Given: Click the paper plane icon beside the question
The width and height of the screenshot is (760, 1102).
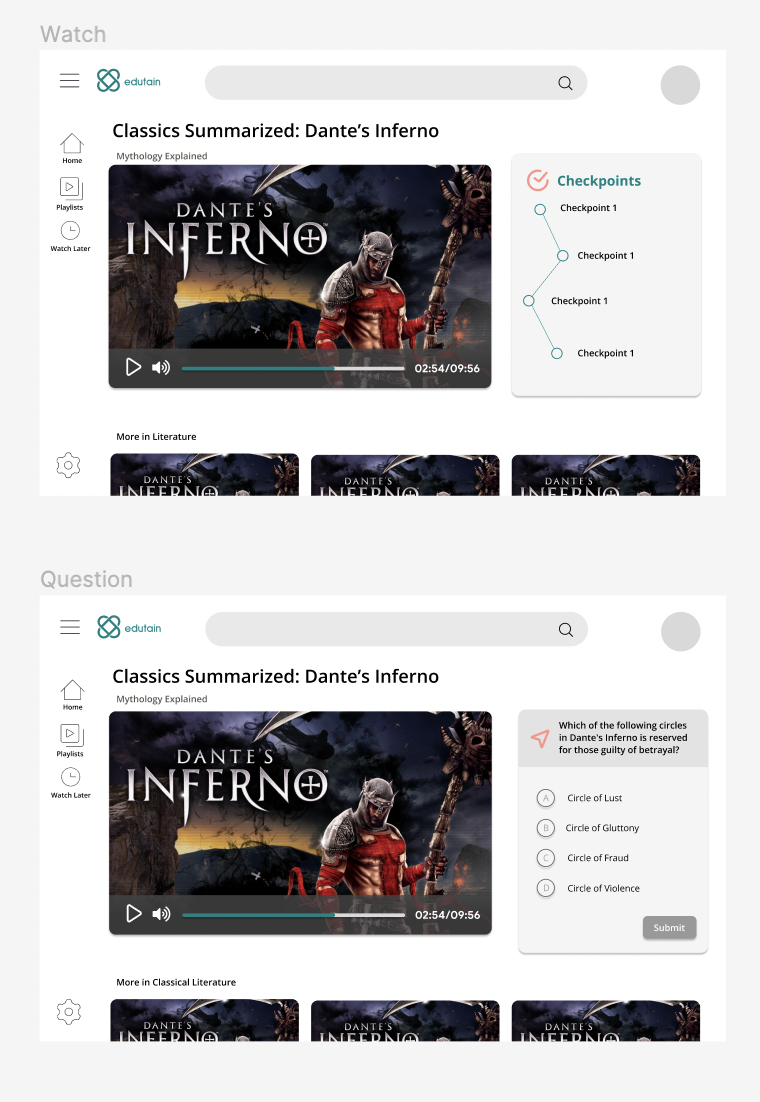Looking at the screenshot, I should 539,738.
